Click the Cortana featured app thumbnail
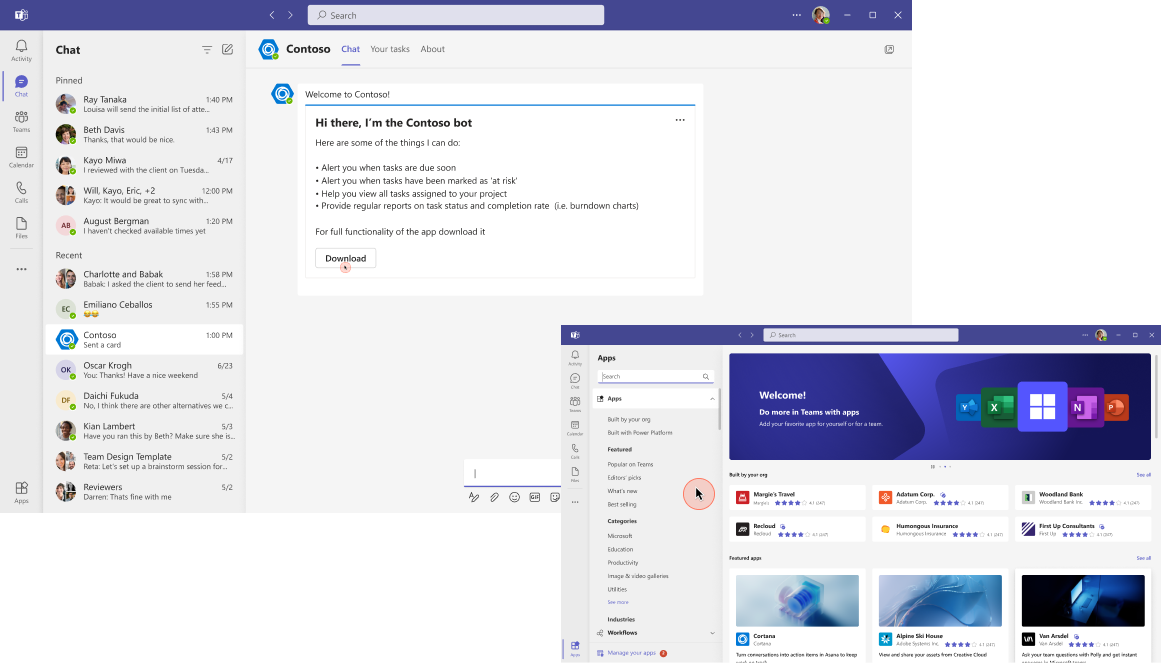1161x663 pixels. (797, 601)
